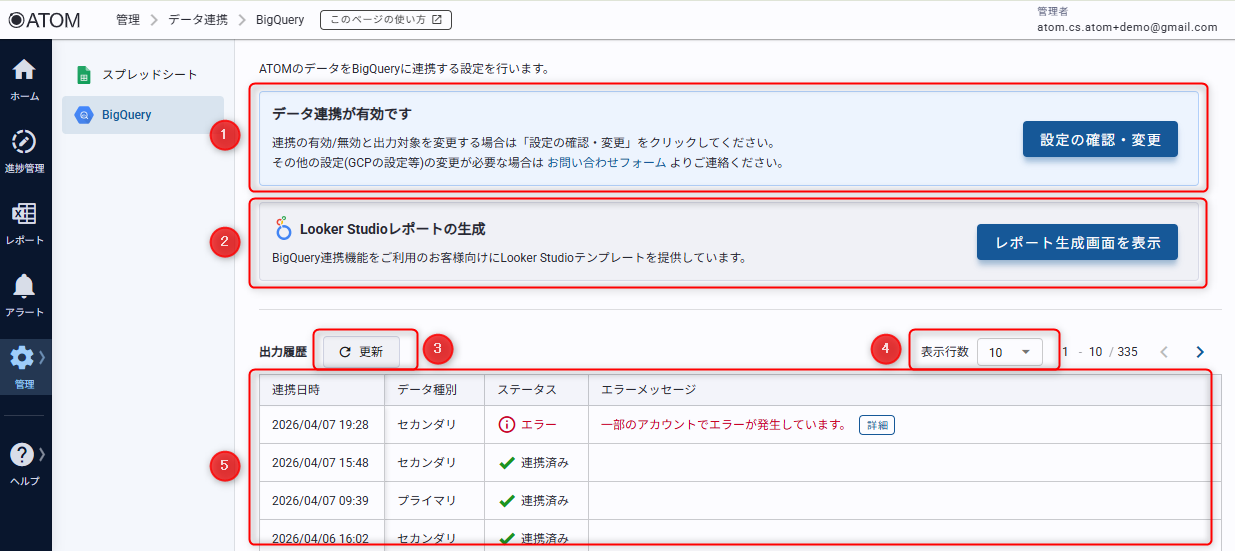Select スプレッドシート in the side menu
The width and height of the screenshot is (1235, 551).
pos(149,75)
